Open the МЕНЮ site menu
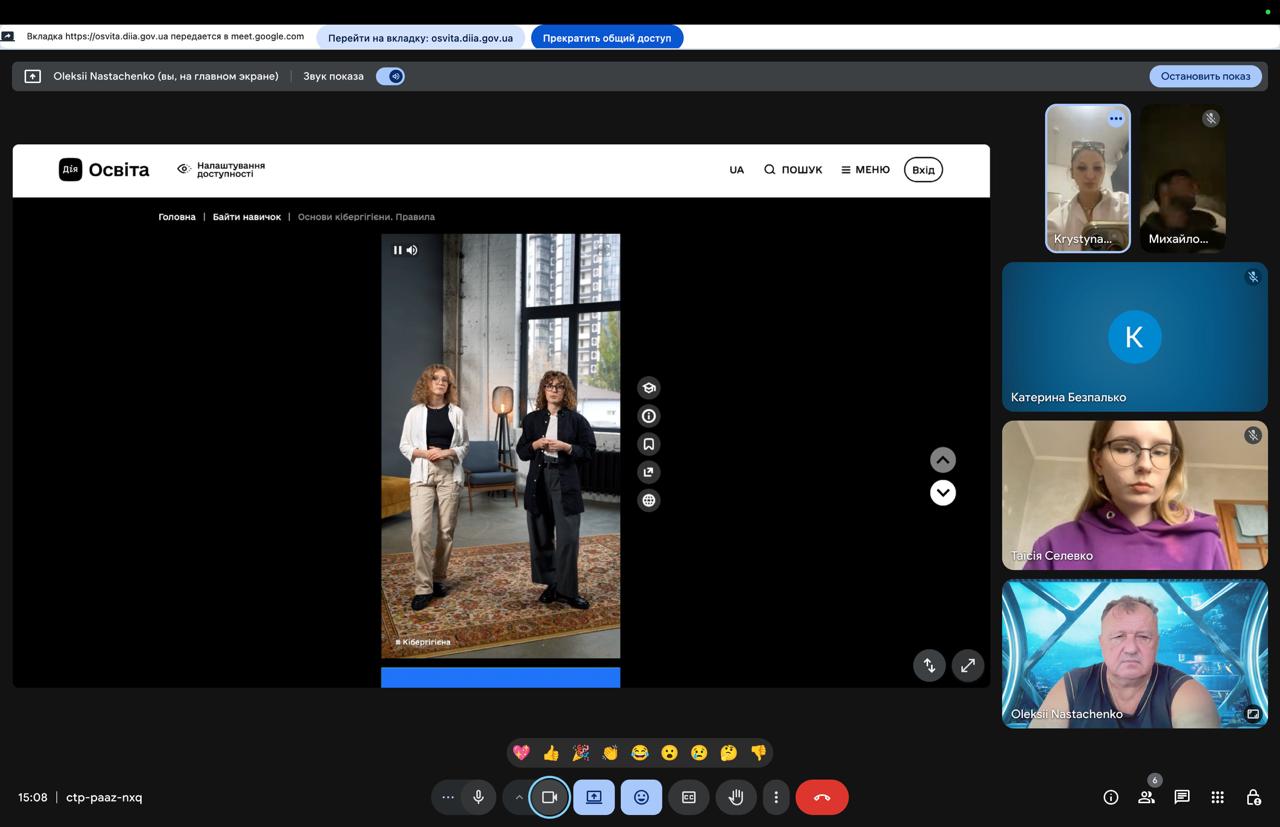This screenshot has width=1280, height=827. click(x=865, y=170)
